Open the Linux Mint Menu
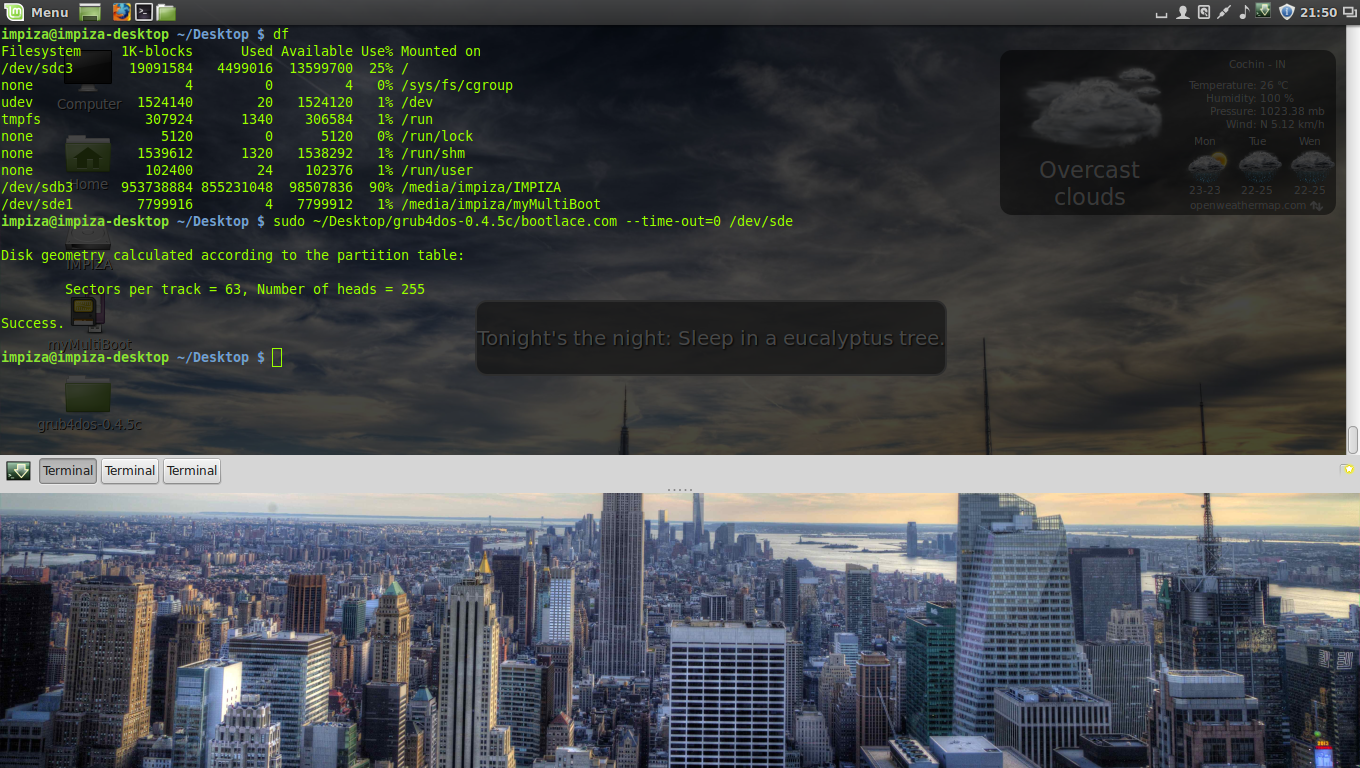This screenshot has width=1360, height=768. 38,12
